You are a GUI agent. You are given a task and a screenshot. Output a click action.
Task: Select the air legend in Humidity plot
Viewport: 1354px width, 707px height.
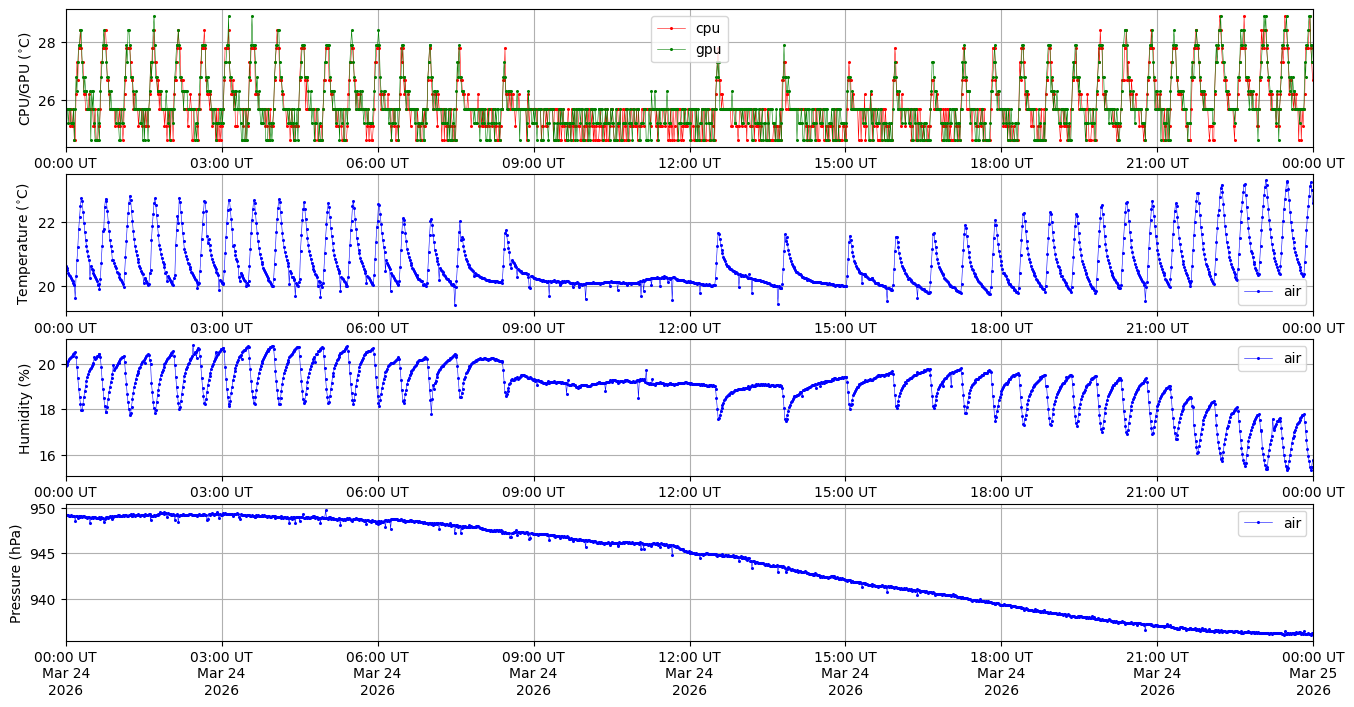[1284, 358]
